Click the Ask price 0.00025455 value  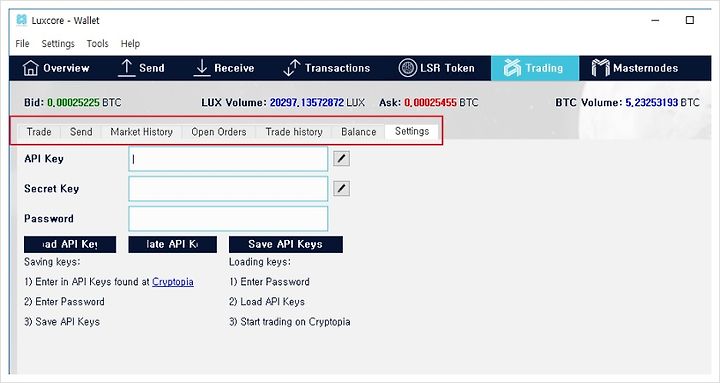point(430,102)
